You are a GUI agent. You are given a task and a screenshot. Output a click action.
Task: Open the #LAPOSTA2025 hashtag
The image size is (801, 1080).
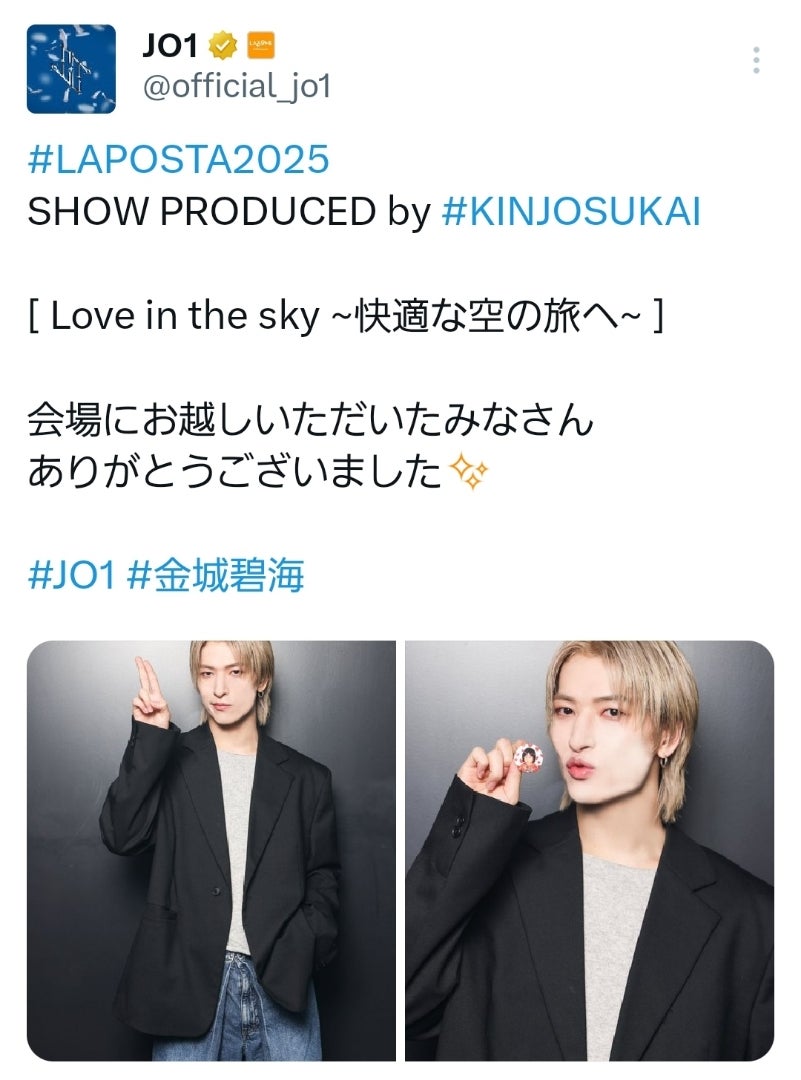[x=178, y=160]
